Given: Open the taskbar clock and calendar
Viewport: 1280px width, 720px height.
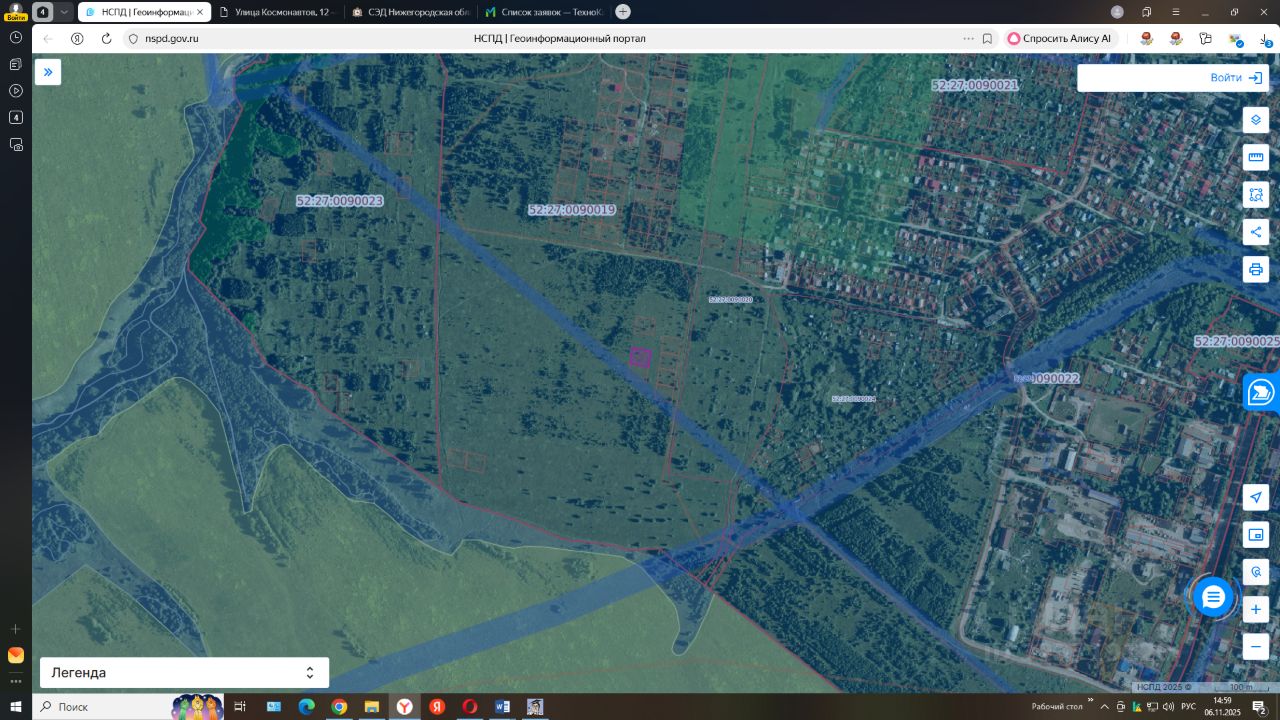Looking at the screenshot, I should pos(1222,707).
